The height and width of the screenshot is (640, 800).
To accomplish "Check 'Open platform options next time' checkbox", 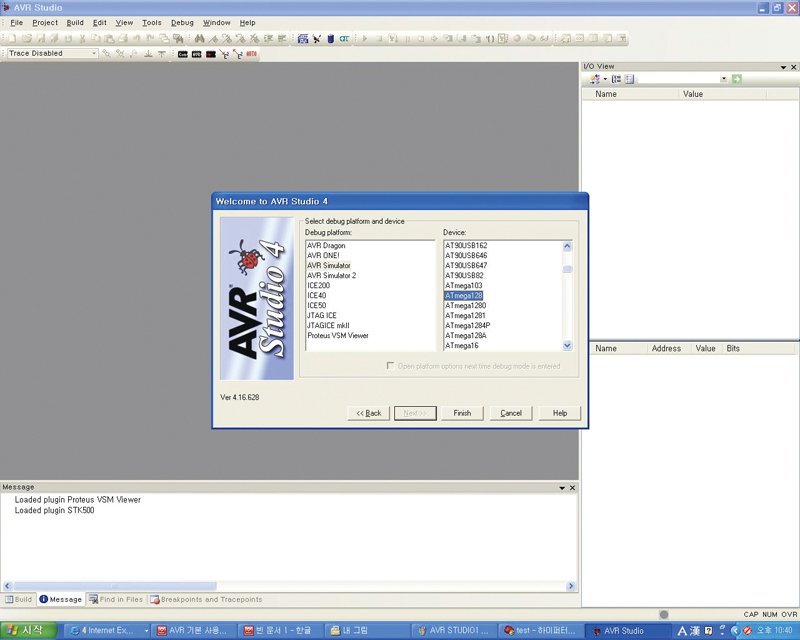I will (x=390, y=366).
